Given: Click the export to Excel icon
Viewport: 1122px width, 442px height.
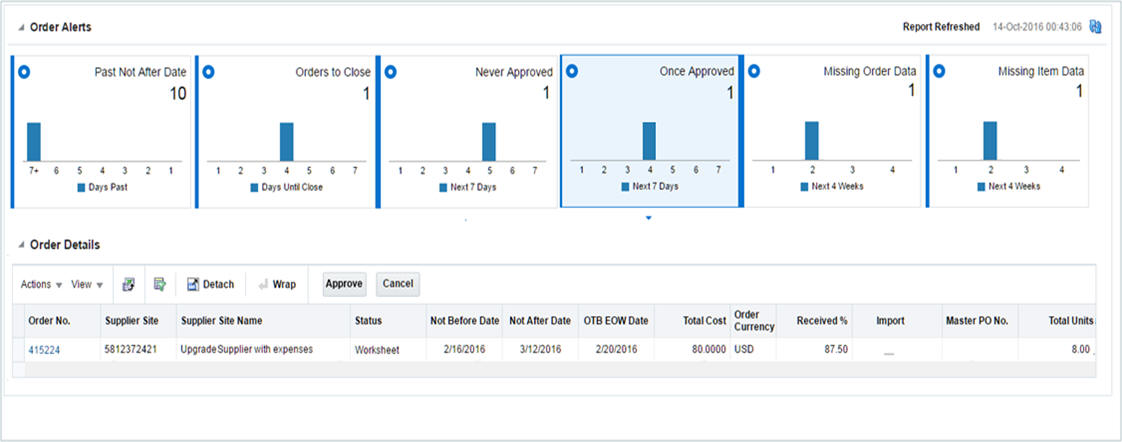Looking at the screenshot, I should point(129,284).
